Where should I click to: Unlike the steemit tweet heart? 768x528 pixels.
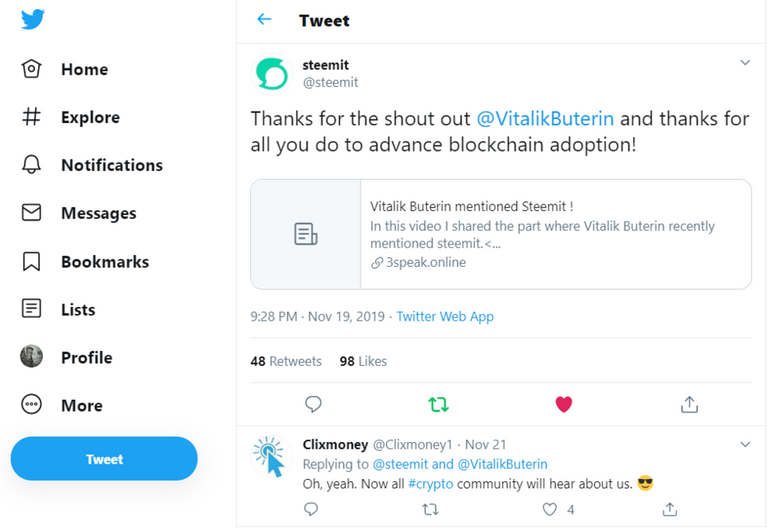(x=564, y=404)
